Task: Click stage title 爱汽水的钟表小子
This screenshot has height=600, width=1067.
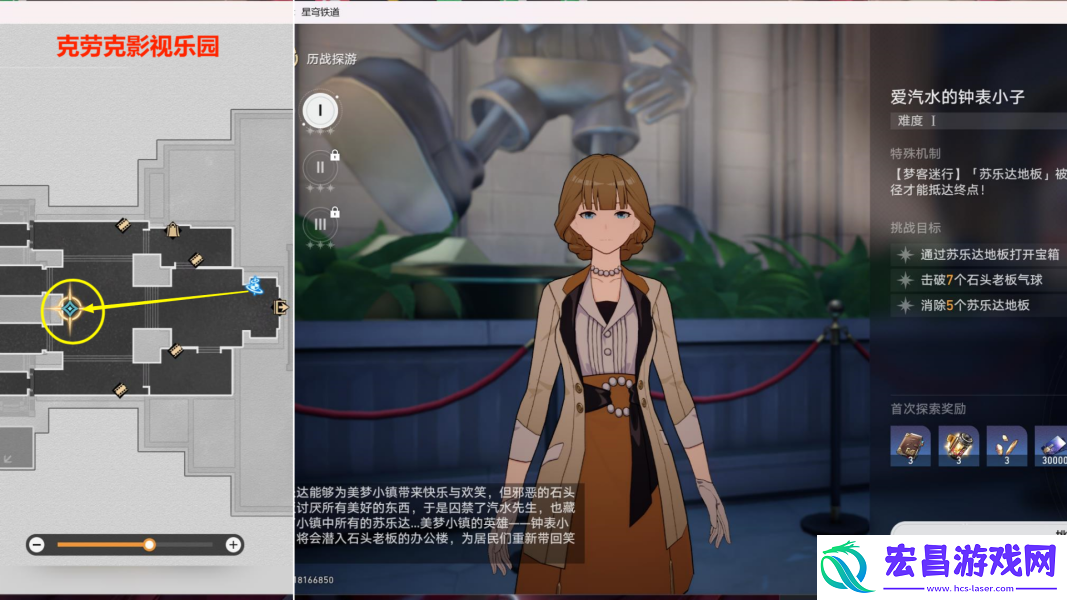Action: point(957,97)
